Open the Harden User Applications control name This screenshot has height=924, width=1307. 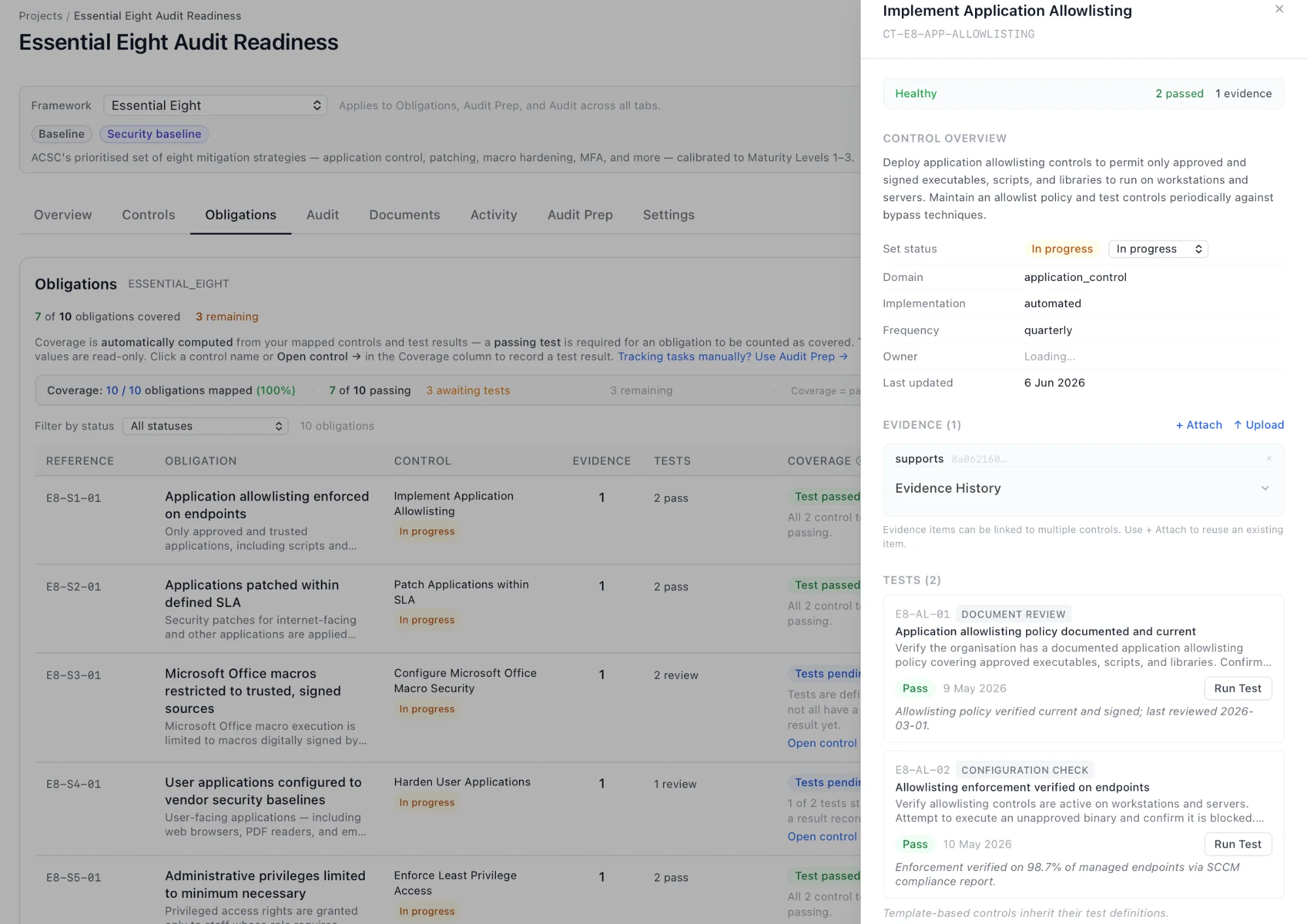(x=462, y=782)
